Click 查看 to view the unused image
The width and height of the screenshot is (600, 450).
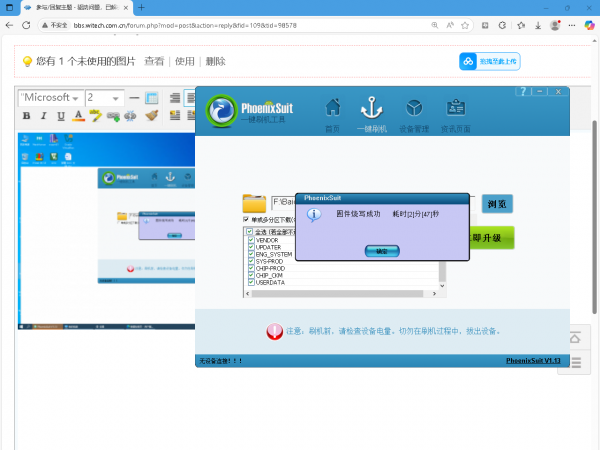154,61
